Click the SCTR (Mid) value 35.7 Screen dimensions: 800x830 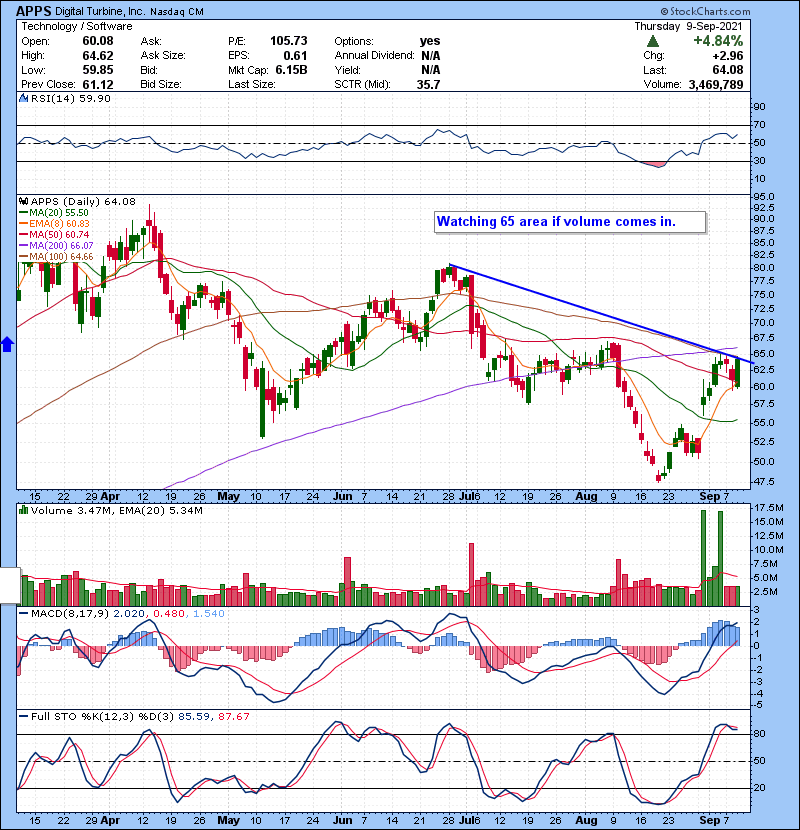tap(428, 84)
